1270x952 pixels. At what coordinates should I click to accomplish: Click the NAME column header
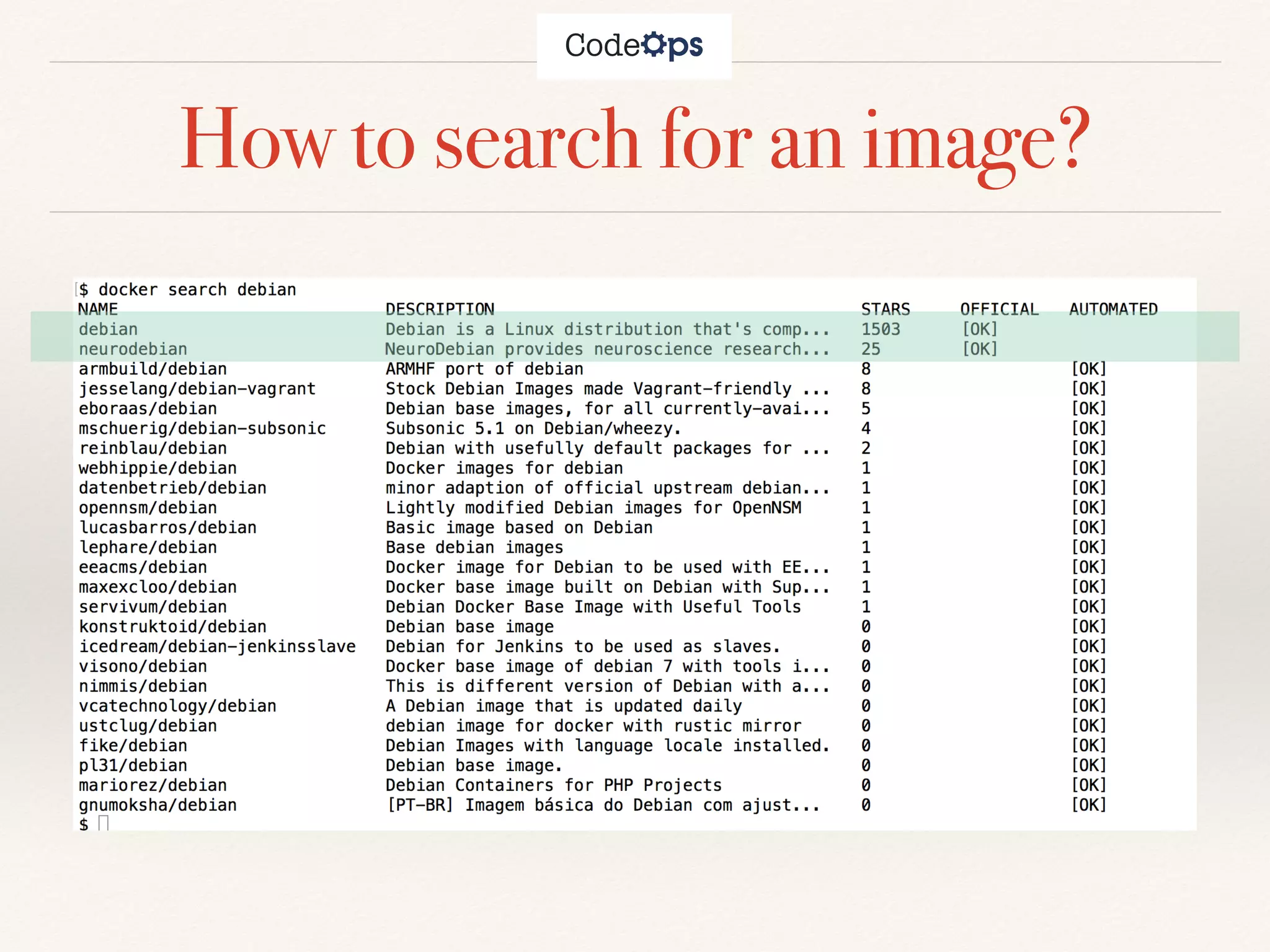(x=98, y=309)
